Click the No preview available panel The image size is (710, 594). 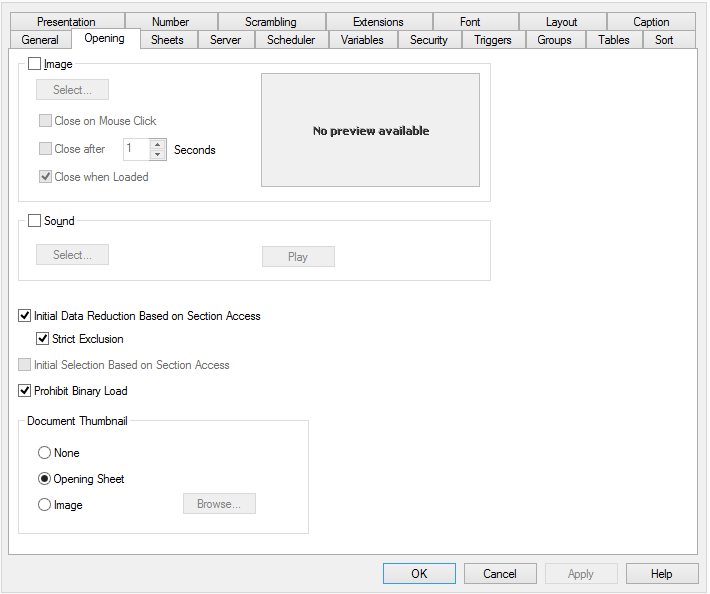point(370,130)
